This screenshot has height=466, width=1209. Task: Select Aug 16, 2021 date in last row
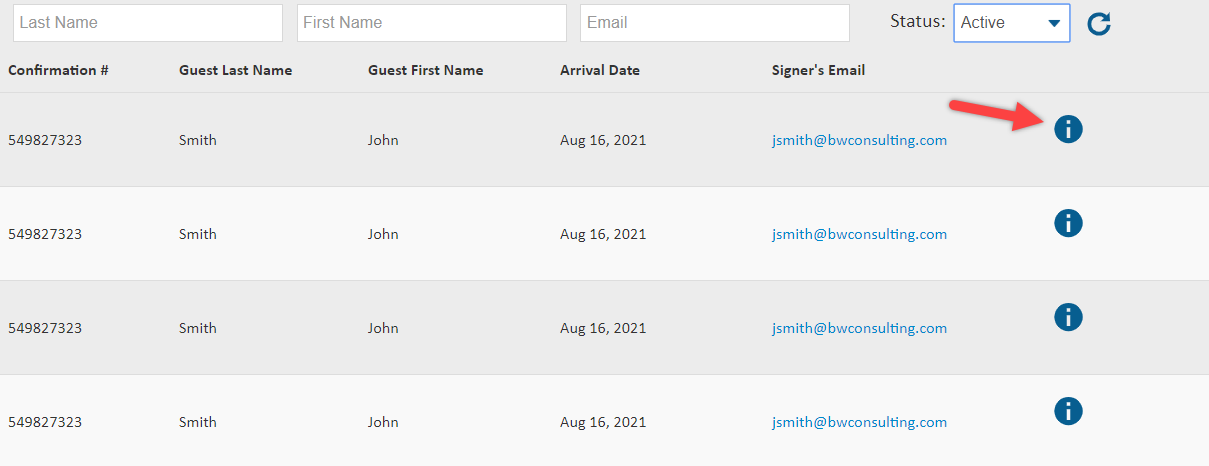point(603,422)
